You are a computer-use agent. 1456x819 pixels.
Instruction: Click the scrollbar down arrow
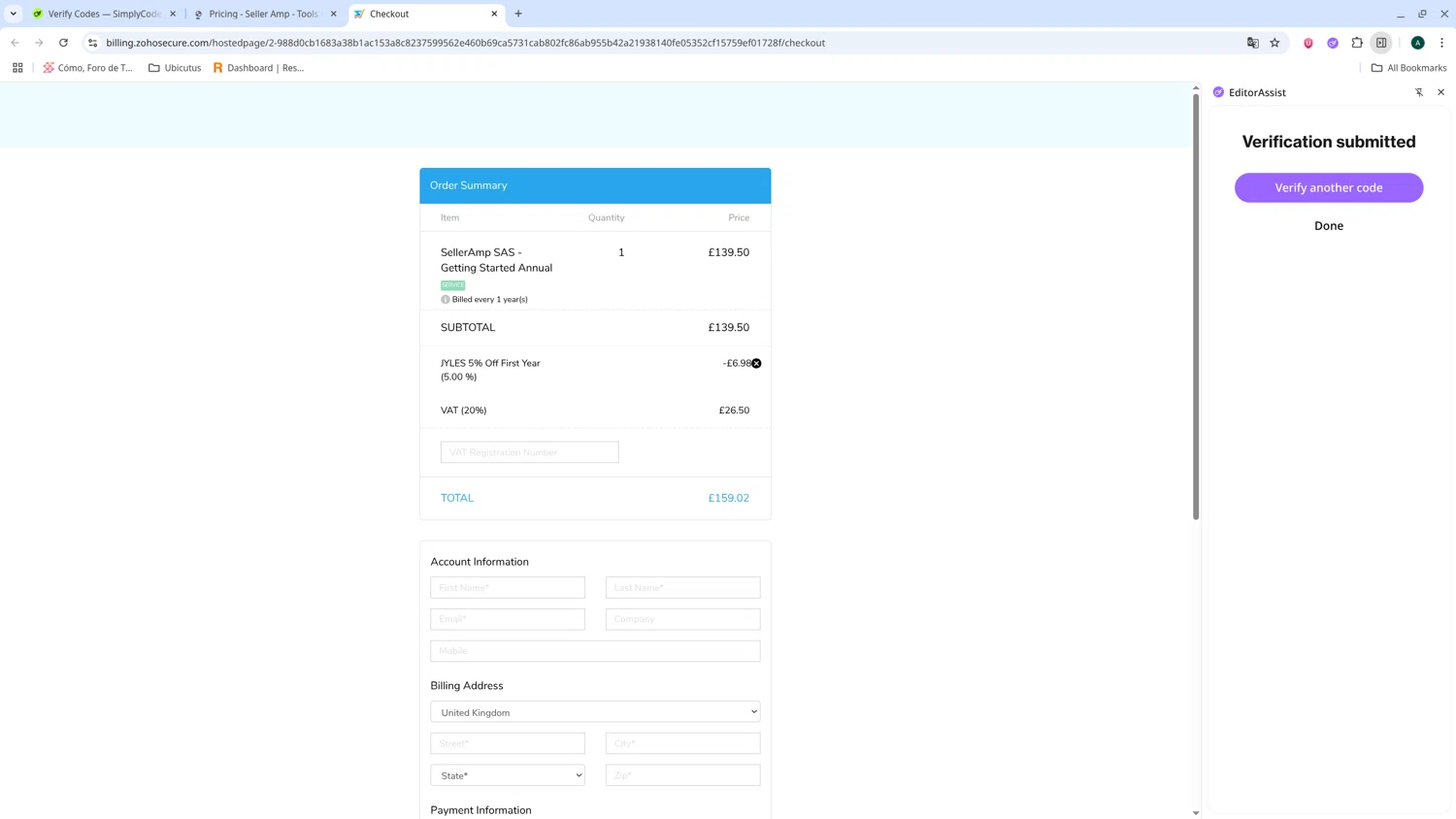pos(1196,813)
